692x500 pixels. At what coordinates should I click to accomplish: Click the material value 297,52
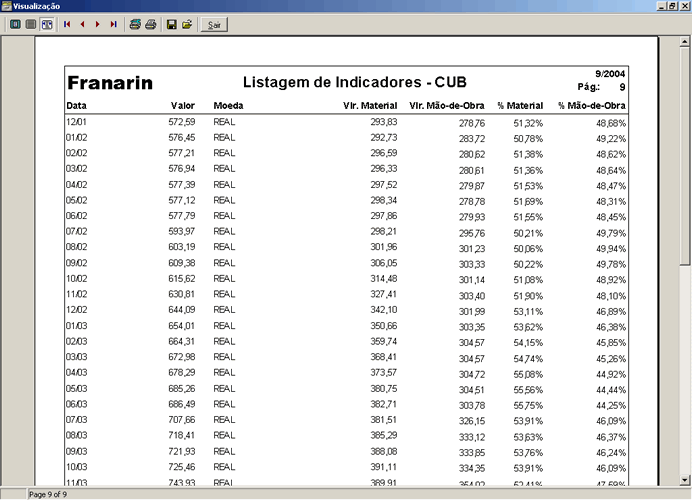click(384, 184)
